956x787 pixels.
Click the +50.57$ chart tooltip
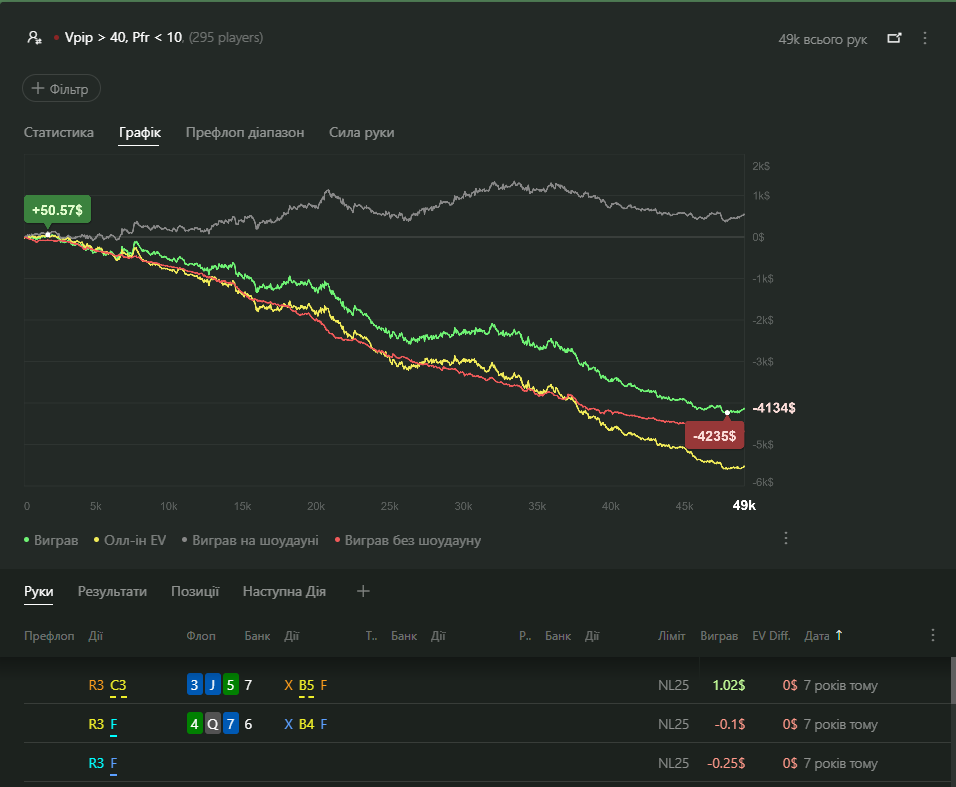coord(57,210)
